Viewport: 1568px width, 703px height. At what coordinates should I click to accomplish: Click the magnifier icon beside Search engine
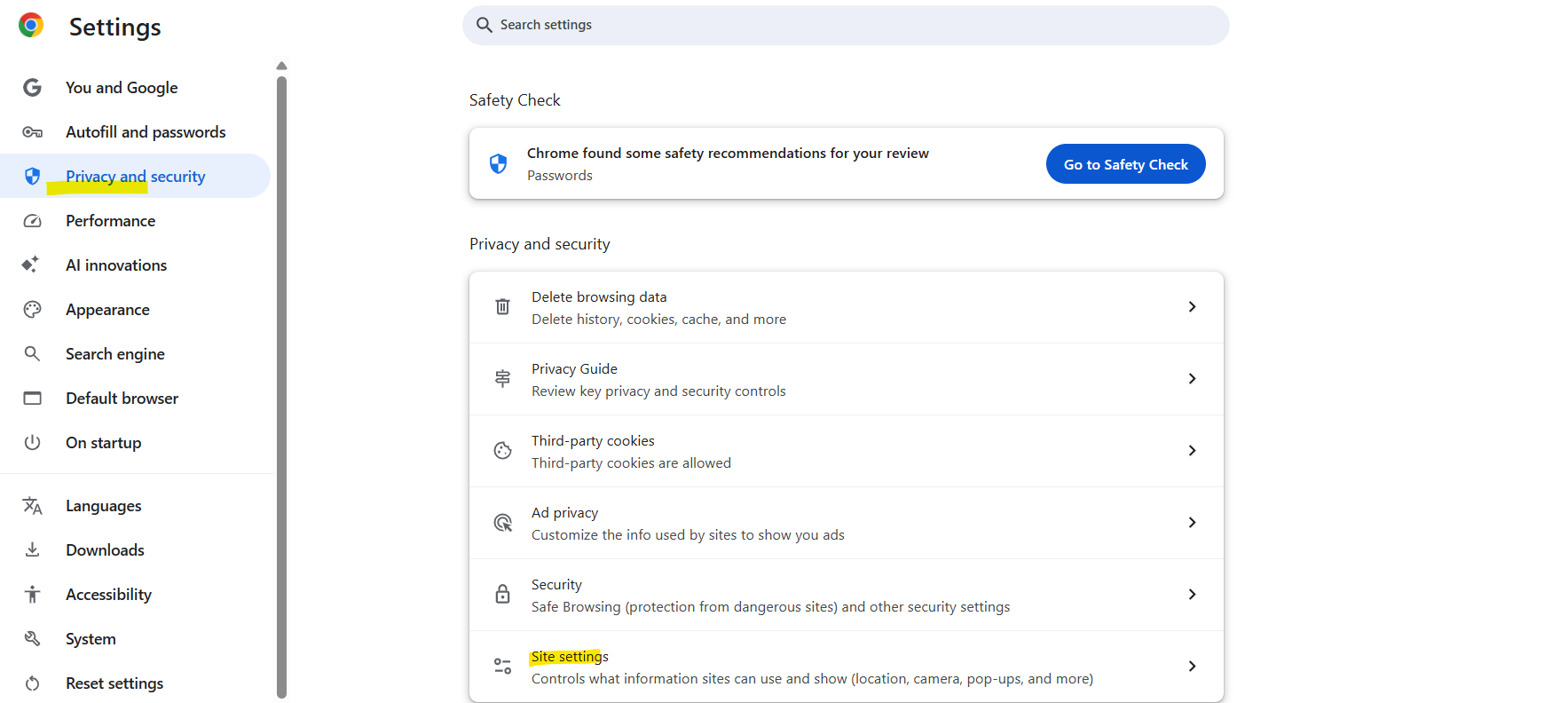click(x=32, y=353)
